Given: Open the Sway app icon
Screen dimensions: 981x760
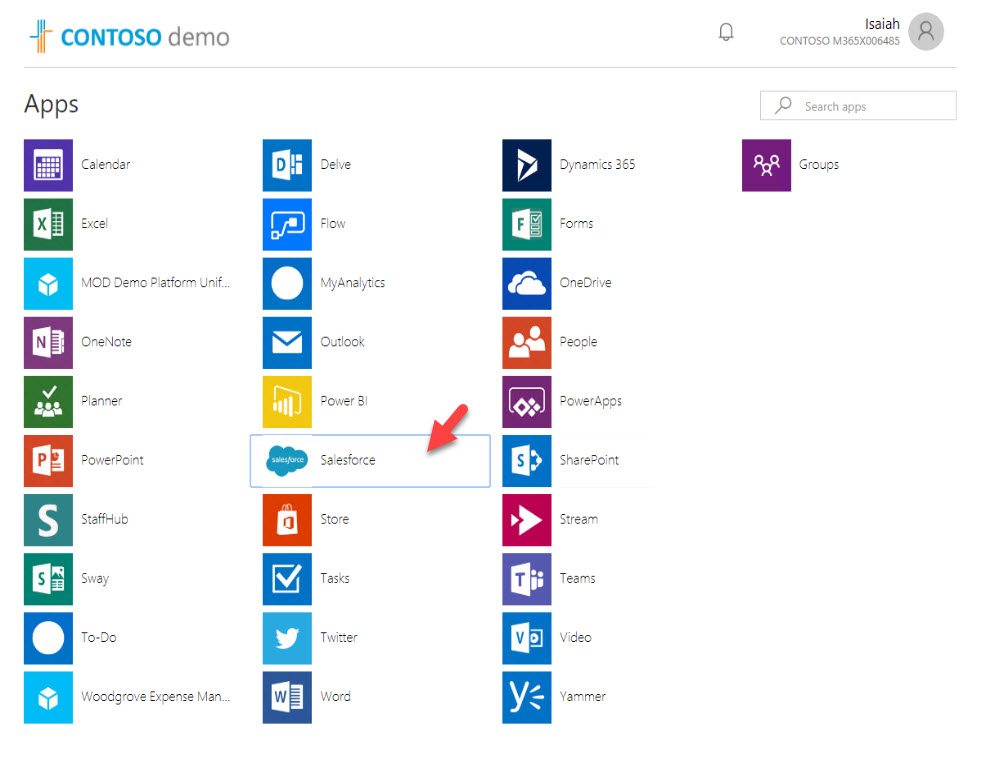Looking at the screenshot, I should [x=48, y=579].
